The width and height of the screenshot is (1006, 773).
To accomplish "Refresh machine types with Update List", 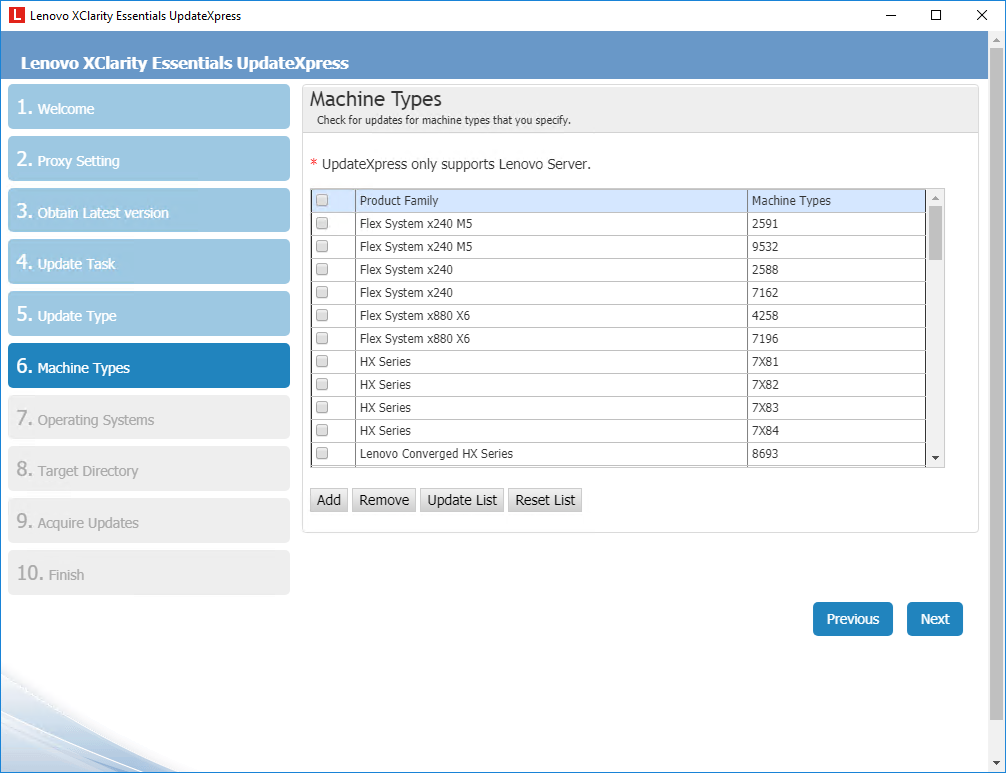I will point(462,500).
